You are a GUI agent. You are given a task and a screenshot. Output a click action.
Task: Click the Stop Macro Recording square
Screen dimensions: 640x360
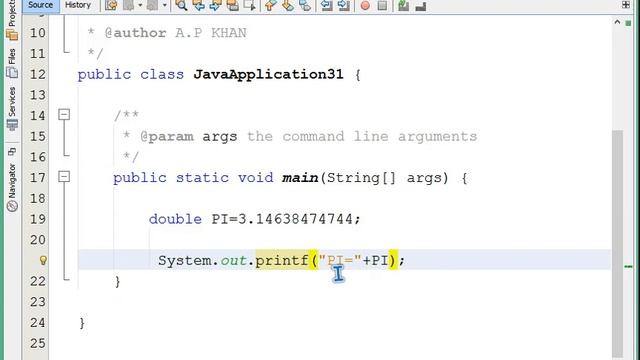coord(382,5)
